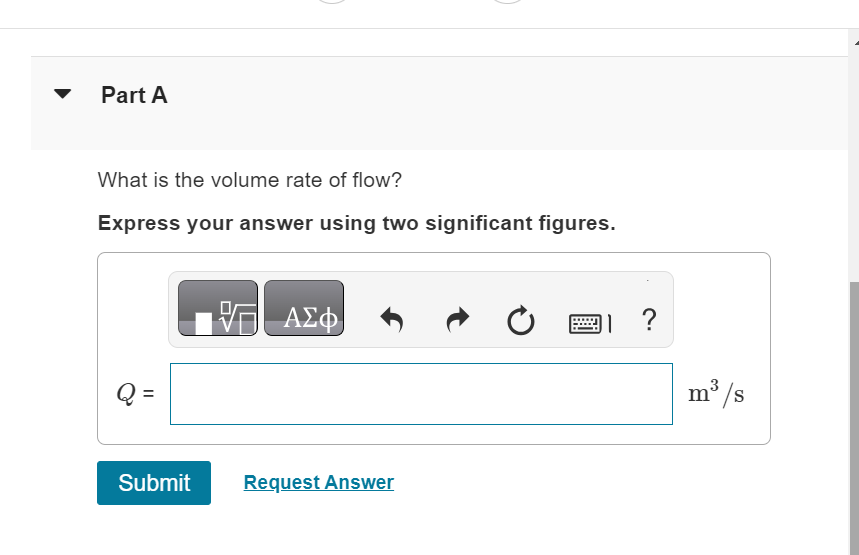Click the redo arrow icon
859x555 pixels.
coord(457,321)
